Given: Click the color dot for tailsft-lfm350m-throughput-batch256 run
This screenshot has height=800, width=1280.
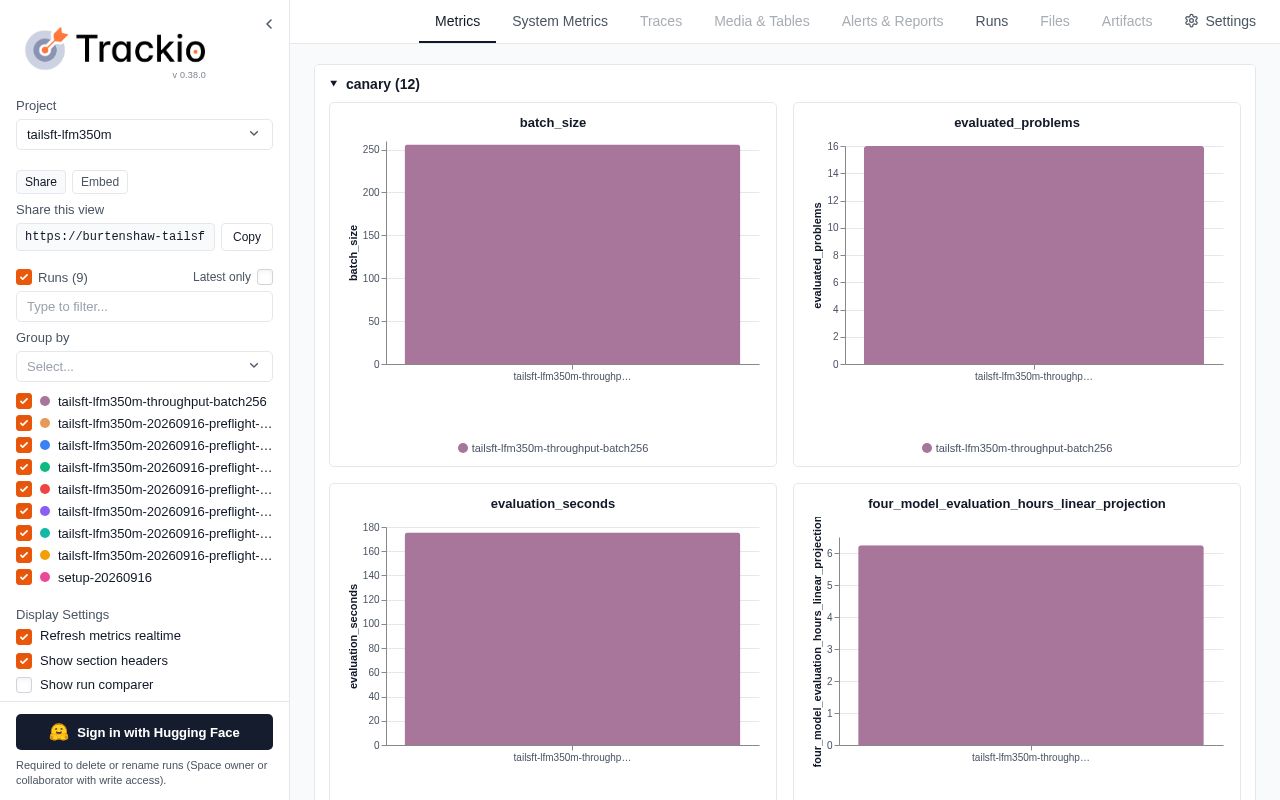Looking at the screenshot, I should point(45,401).
